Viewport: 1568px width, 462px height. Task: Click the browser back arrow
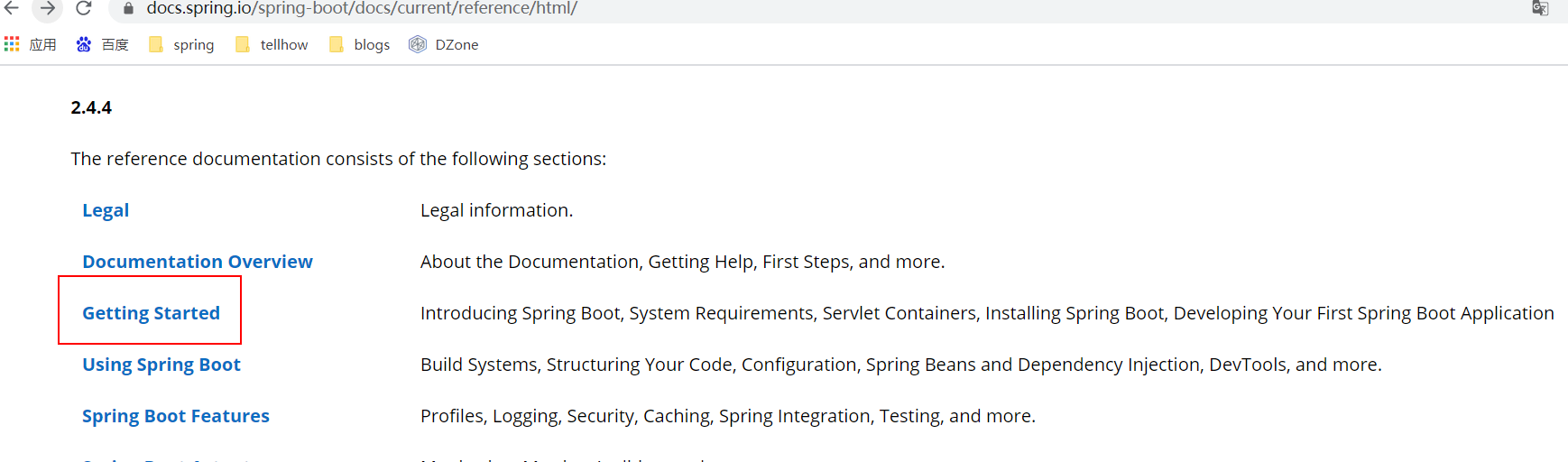click(12, 8)
